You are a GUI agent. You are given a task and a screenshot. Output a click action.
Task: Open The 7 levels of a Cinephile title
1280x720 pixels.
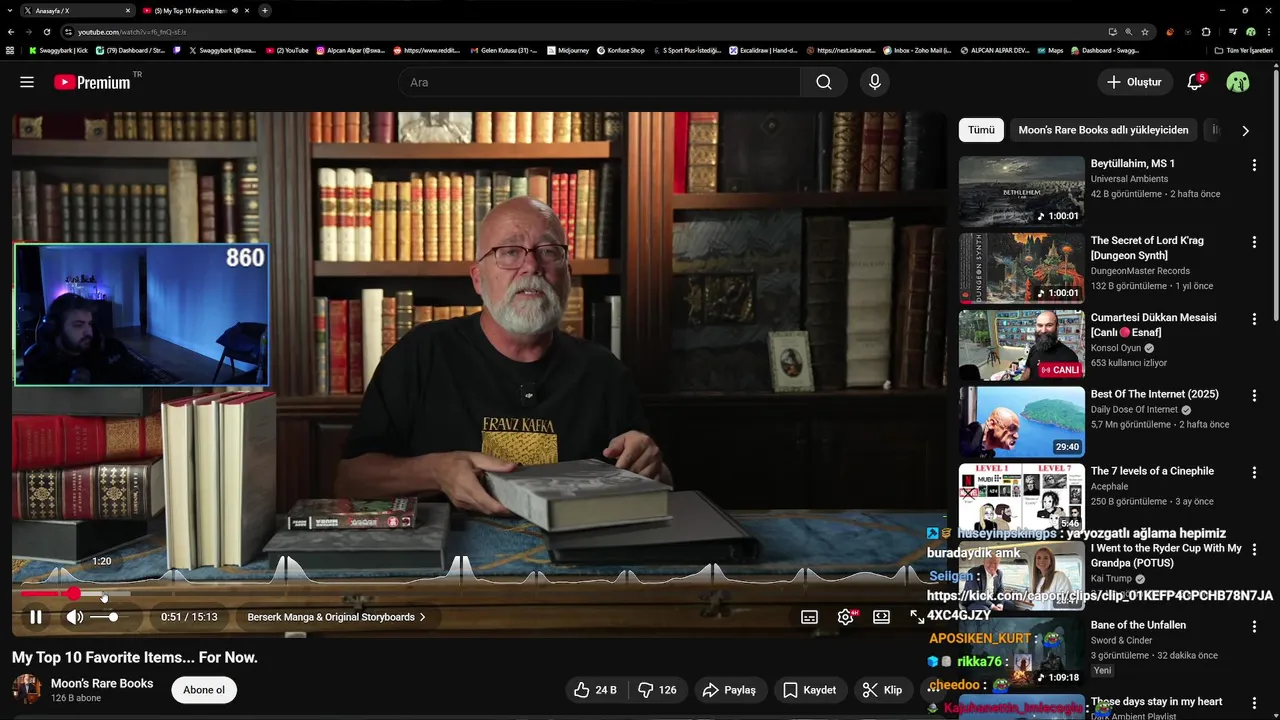tap(1152, 471)
